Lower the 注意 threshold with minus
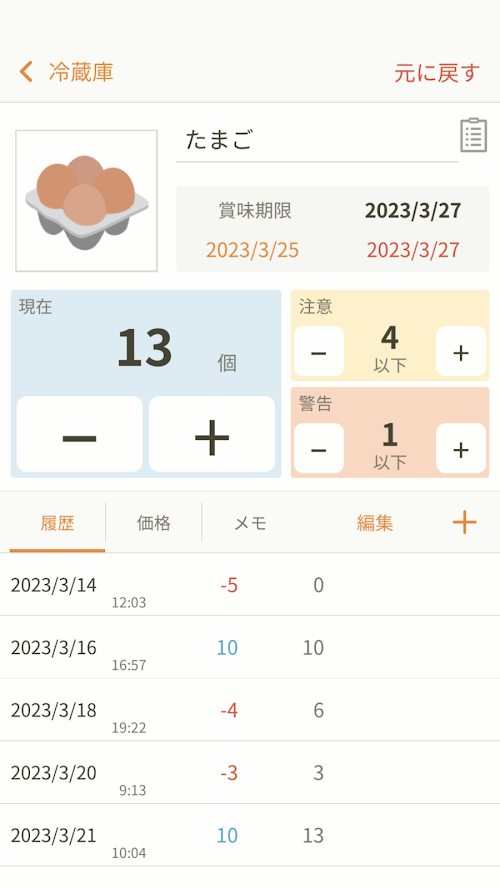The height and width of the screenshot is (889, 500). [319, 352]
